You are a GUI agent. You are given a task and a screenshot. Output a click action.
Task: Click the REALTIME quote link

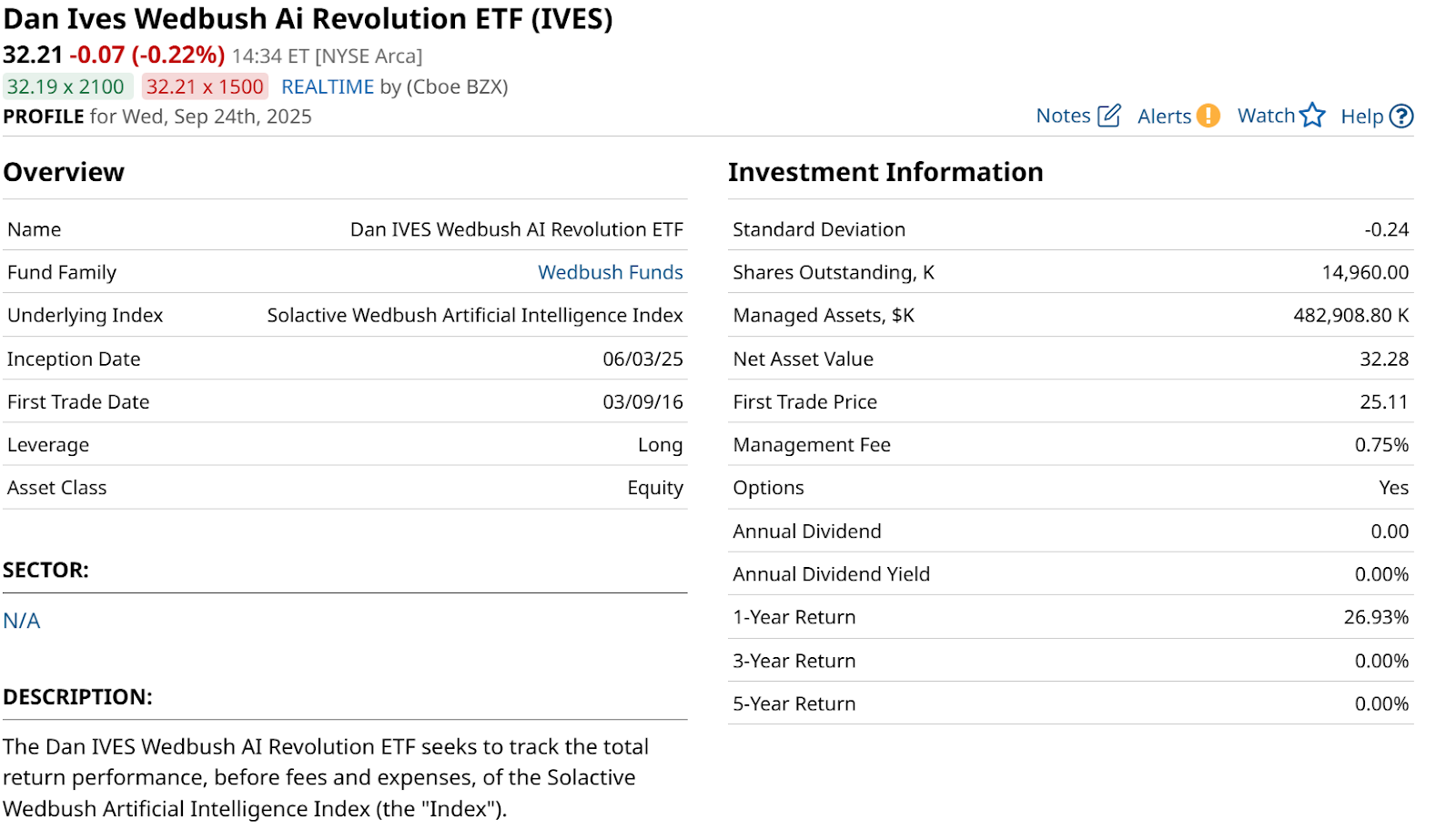click(328, 86)
